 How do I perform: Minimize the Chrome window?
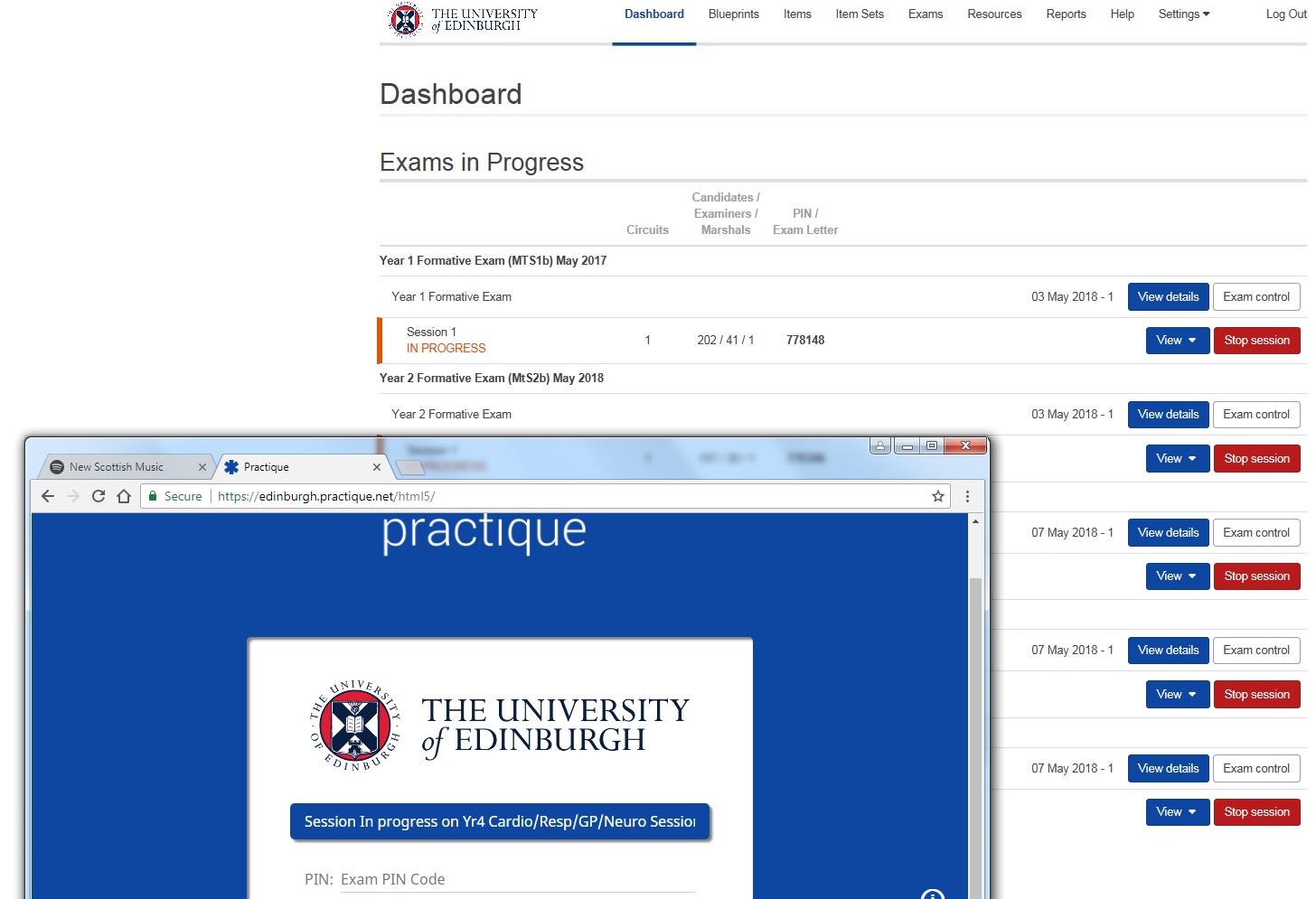tap(907, 445)
